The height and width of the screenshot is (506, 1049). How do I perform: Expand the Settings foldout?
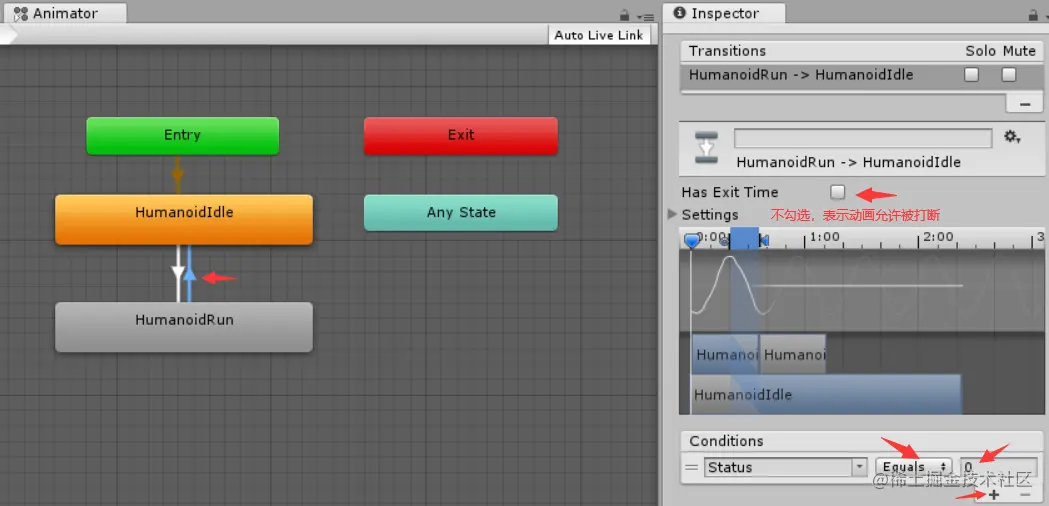[672, 214]
